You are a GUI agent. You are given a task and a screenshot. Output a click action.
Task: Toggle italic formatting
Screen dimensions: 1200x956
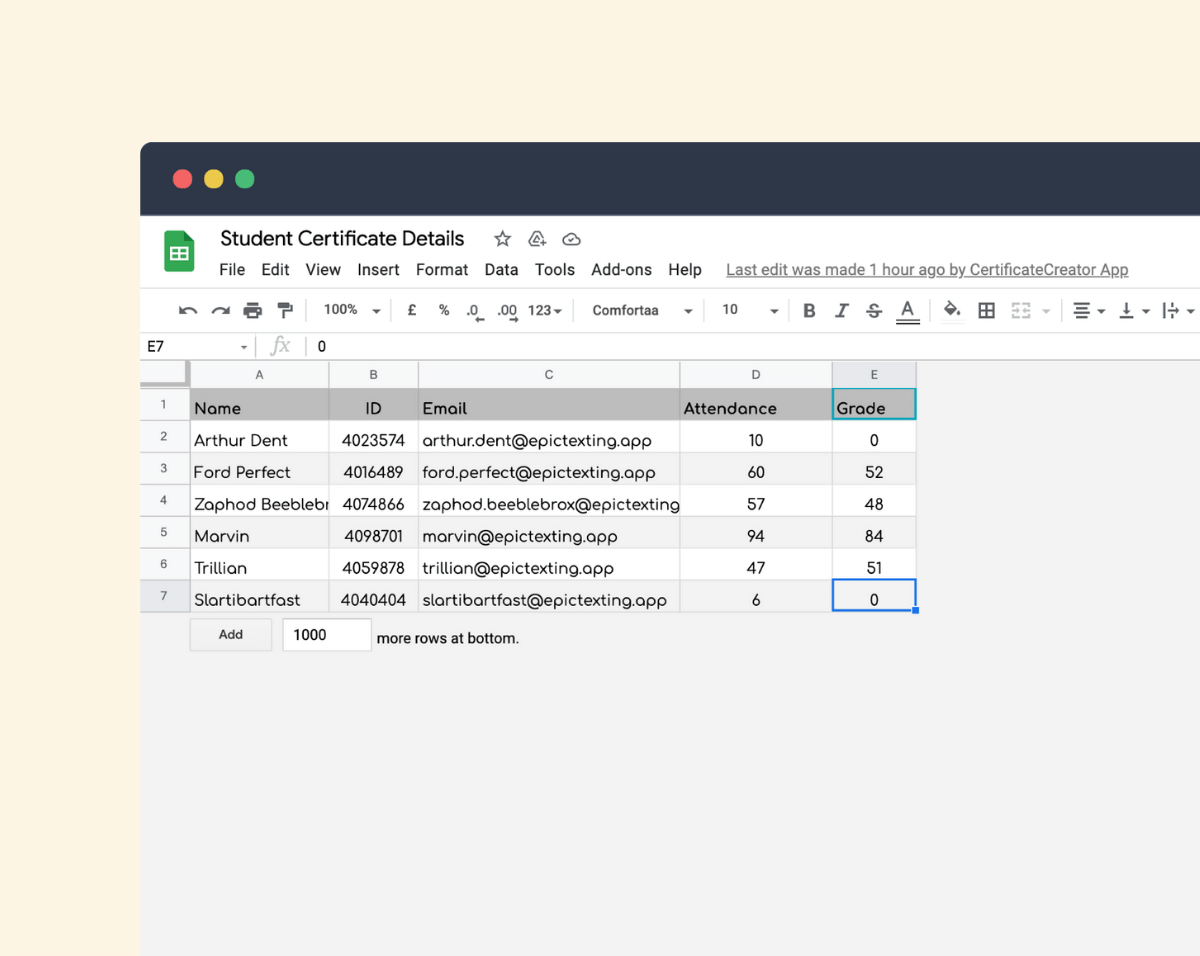point(842,311)
